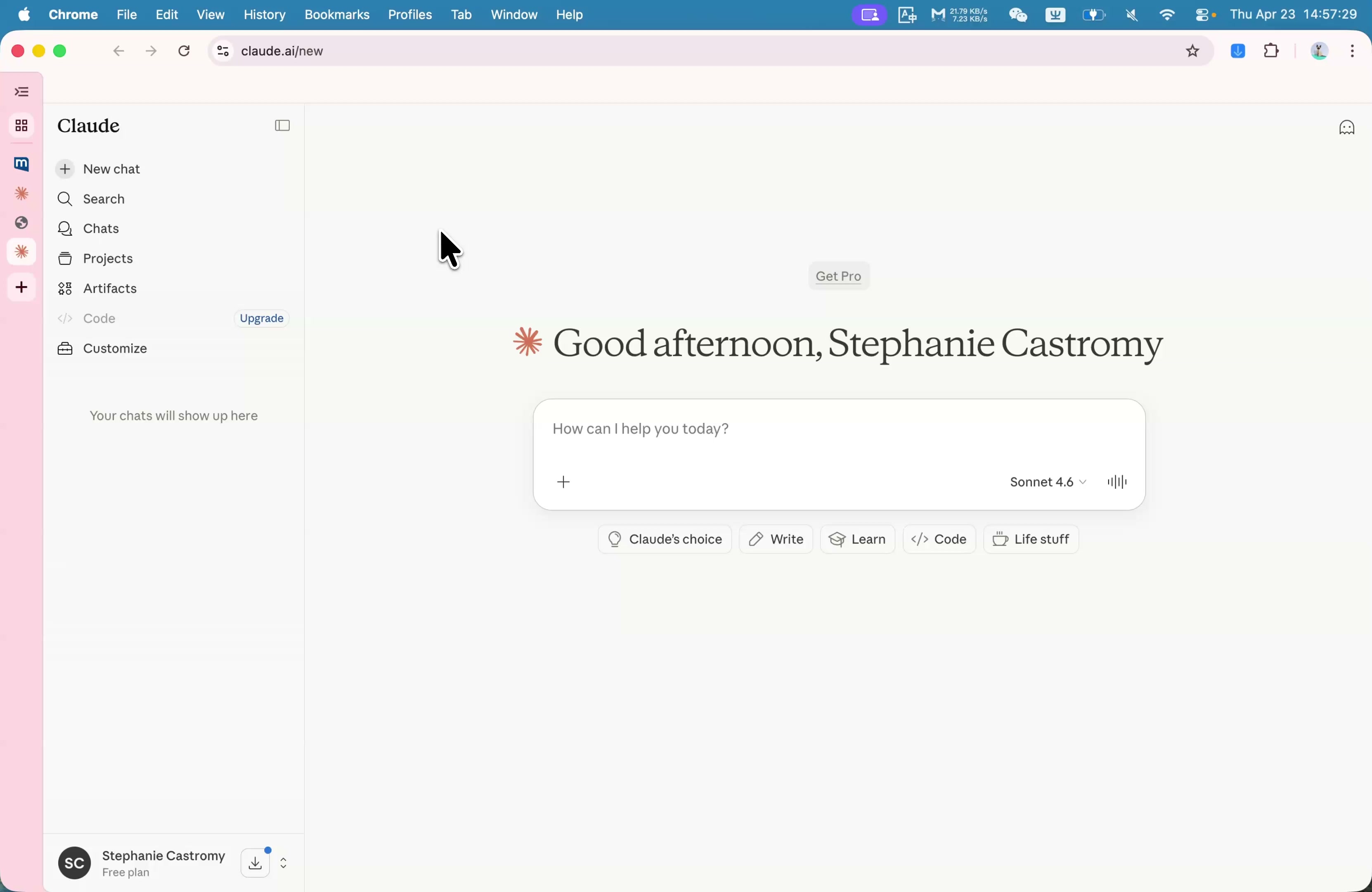Screen dimensions: 1372x892
Task: Bookmark this page with the star icon
Action: pyautogui.click(x=1192, y=51)
